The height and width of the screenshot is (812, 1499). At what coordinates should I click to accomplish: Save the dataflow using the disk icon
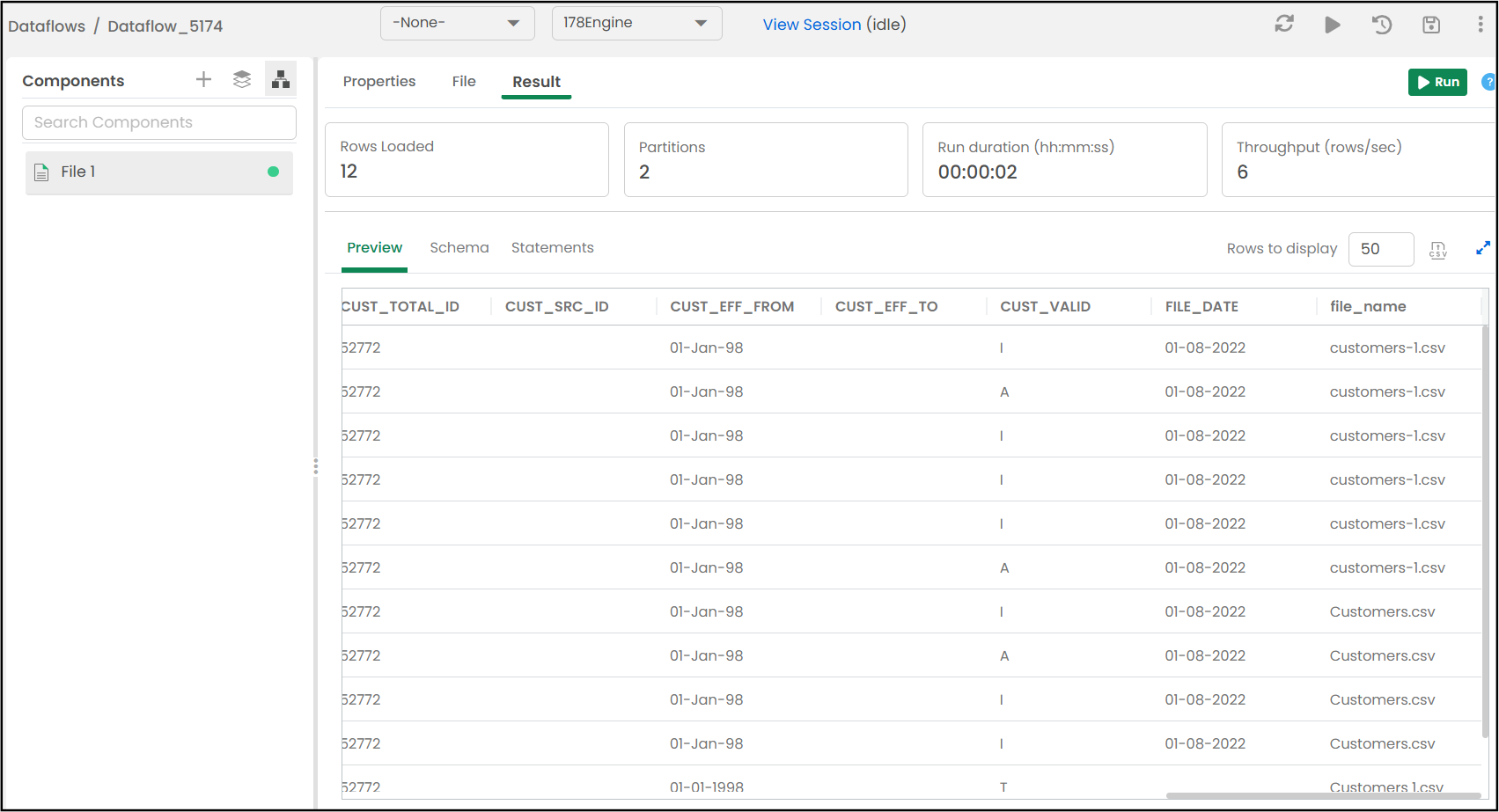coord(1431,25)
